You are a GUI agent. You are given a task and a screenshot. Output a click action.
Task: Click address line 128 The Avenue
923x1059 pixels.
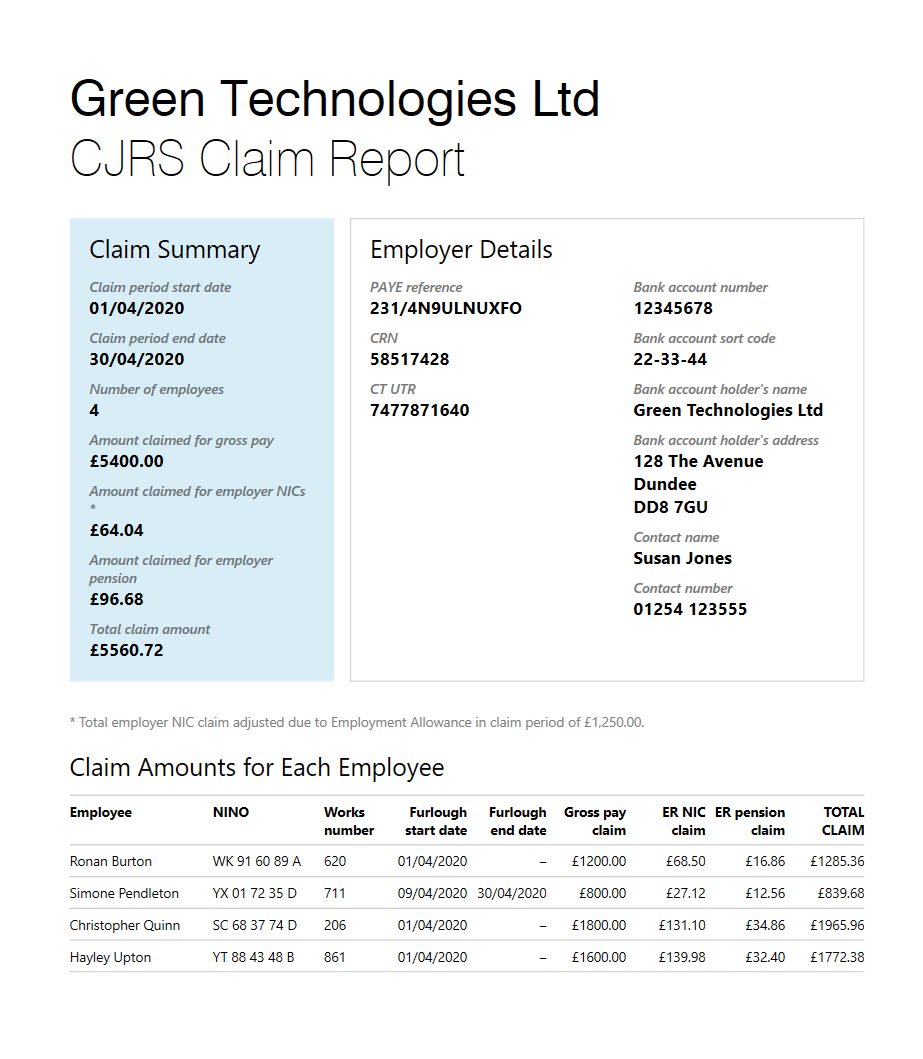click(698, 461)
